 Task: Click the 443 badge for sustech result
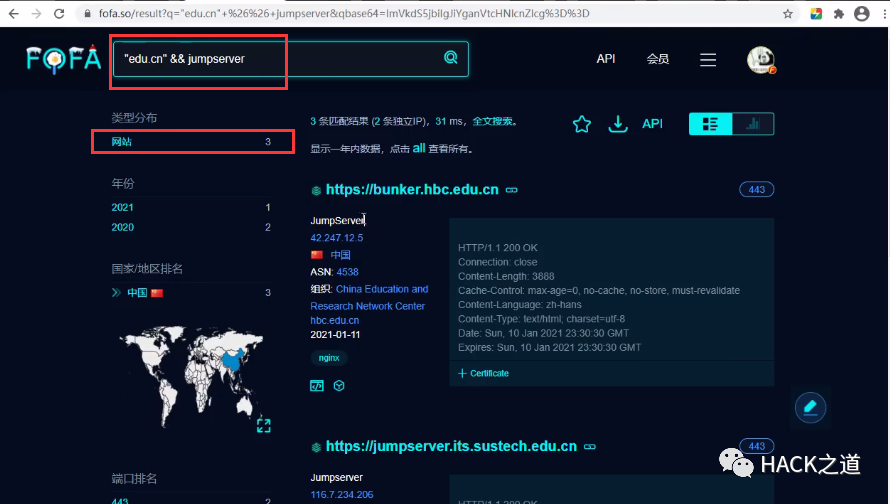(757, 446)
